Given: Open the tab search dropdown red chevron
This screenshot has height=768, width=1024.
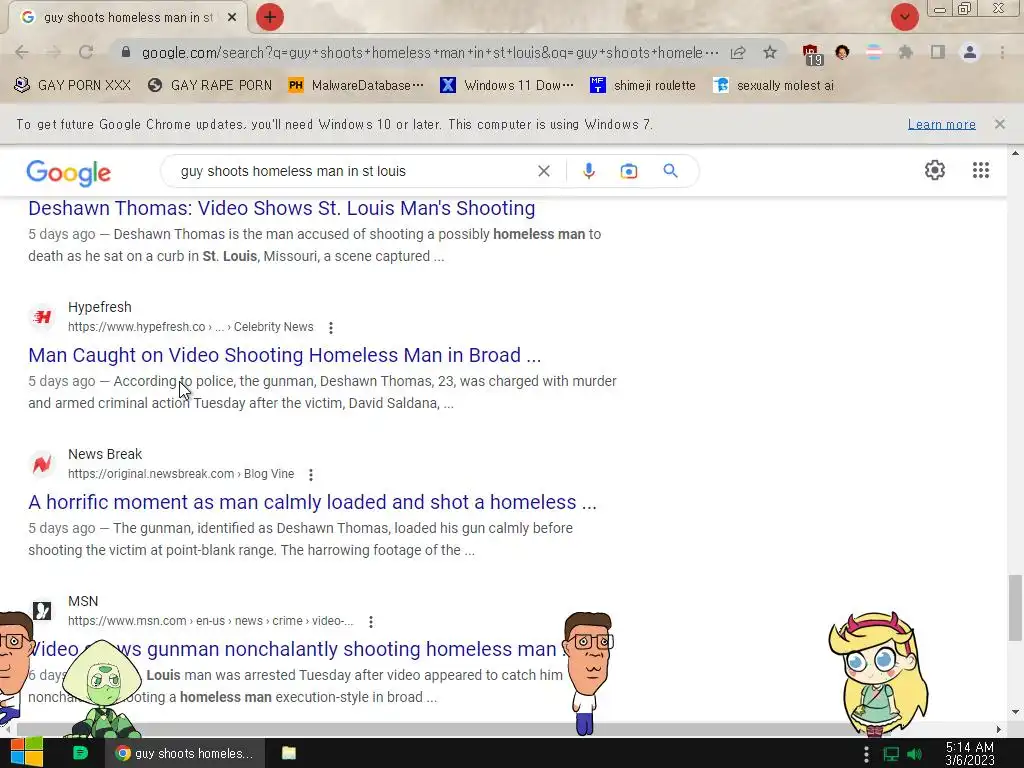Looking at the screenshot, I should (x=904, y=17).
